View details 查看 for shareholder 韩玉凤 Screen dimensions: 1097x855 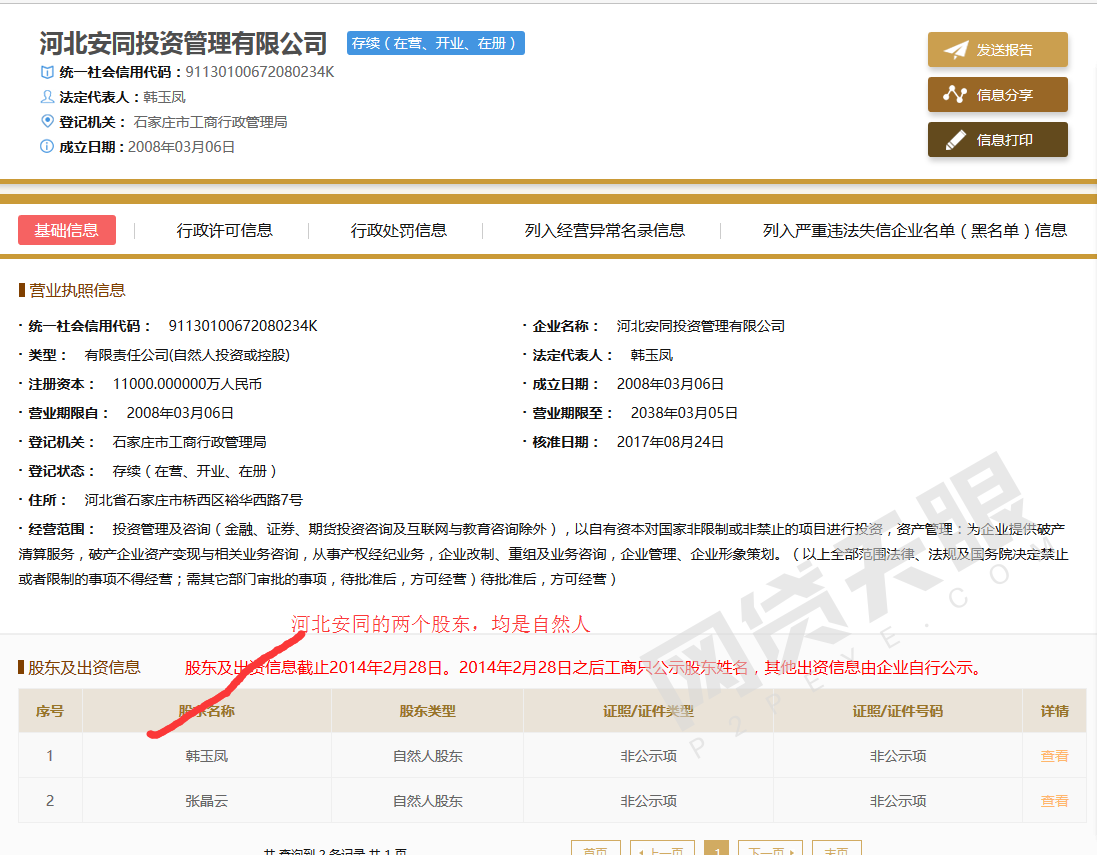(1054, 756)
